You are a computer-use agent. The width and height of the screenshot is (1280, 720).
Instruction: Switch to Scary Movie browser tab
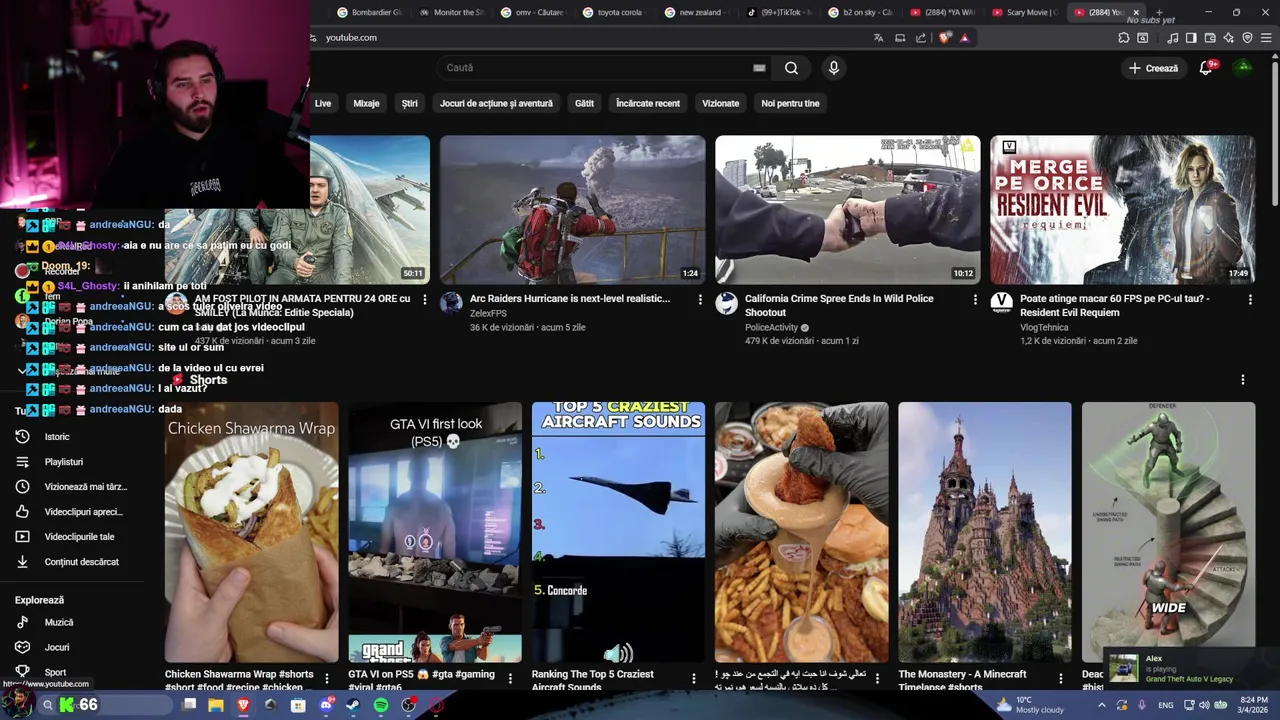coord(1024,12)
